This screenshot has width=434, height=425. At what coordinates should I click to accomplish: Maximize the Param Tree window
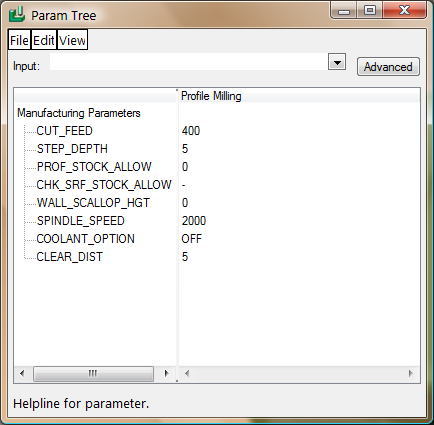370,10
